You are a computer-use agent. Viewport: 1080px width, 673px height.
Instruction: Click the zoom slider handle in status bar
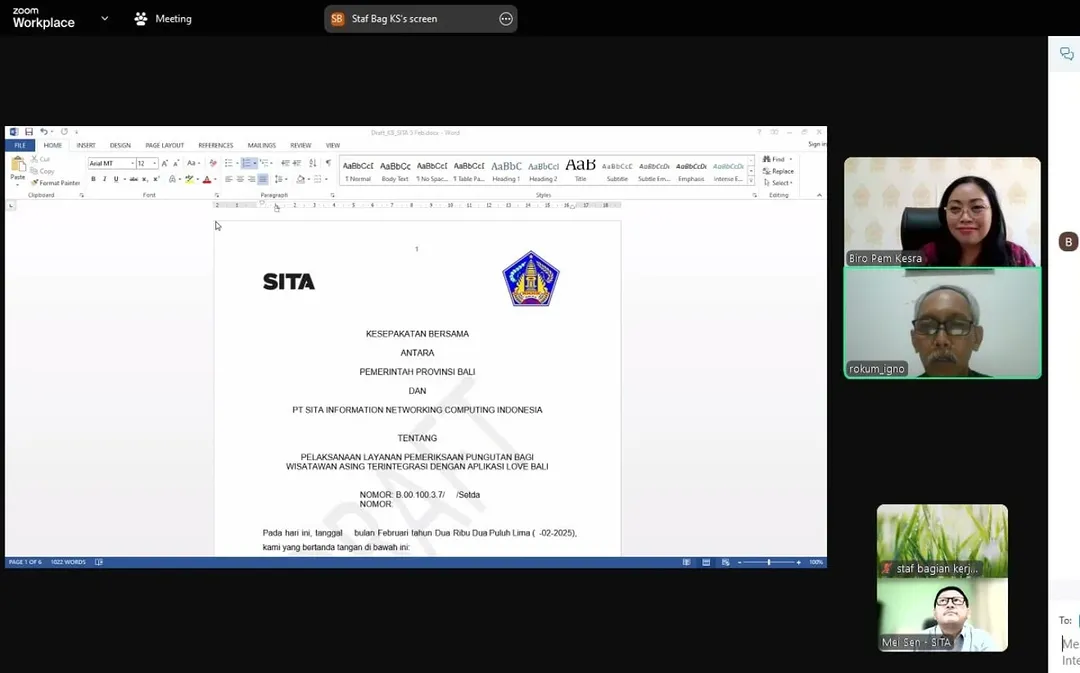pyautogui.click(x=769, y=562)
